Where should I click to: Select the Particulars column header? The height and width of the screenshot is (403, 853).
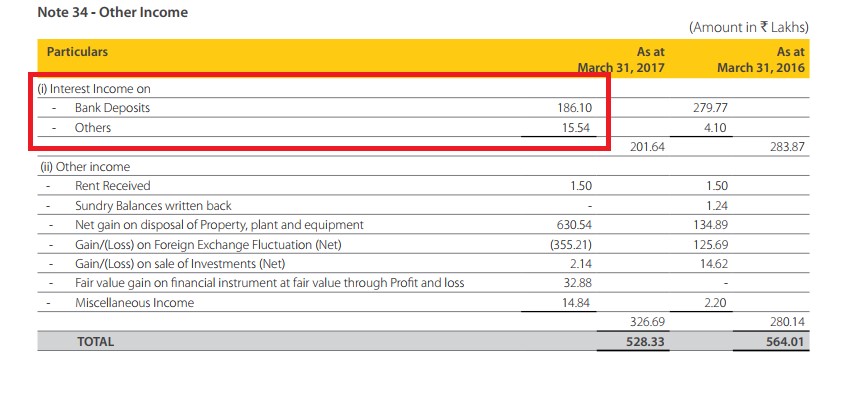tap(77, 52)
